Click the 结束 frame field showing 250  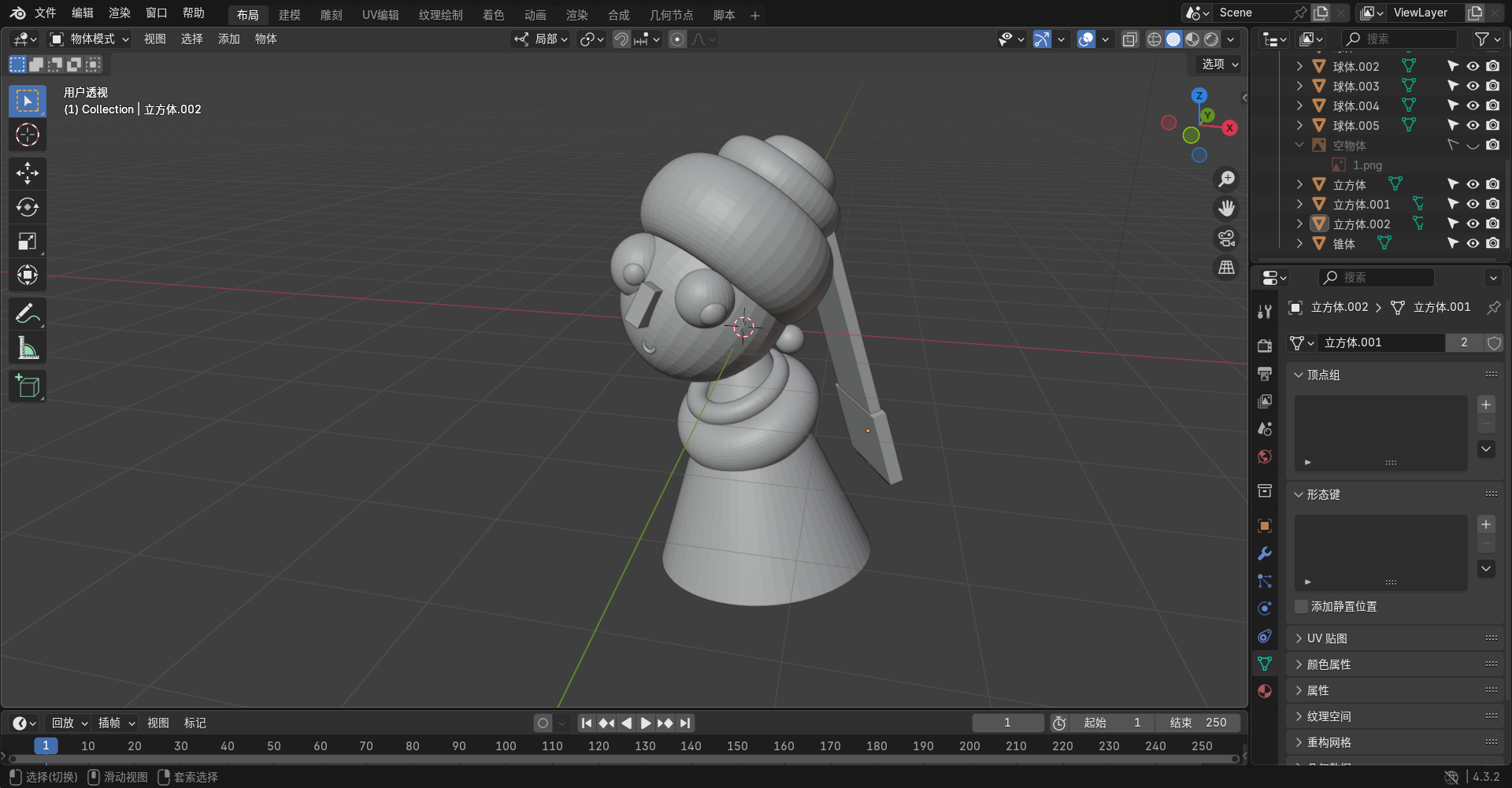1198,723
